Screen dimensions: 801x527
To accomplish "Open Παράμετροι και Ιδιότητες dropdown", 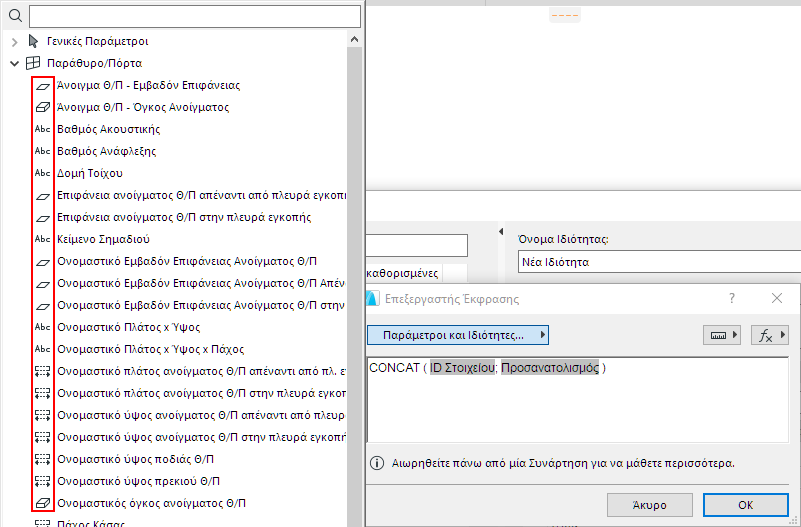I will click(458, 335).
